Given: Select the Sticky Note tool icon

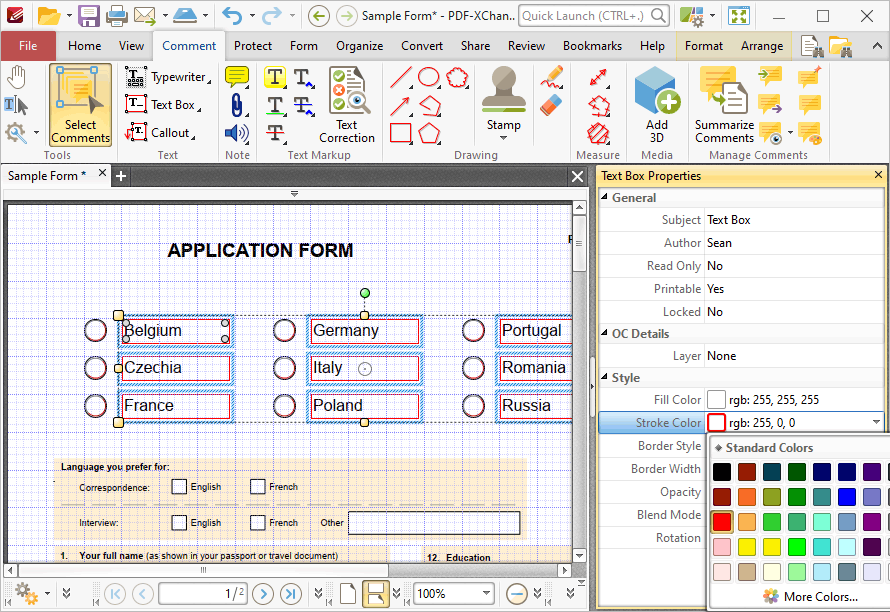Looking at the screenshot, I should coord(237,77).
